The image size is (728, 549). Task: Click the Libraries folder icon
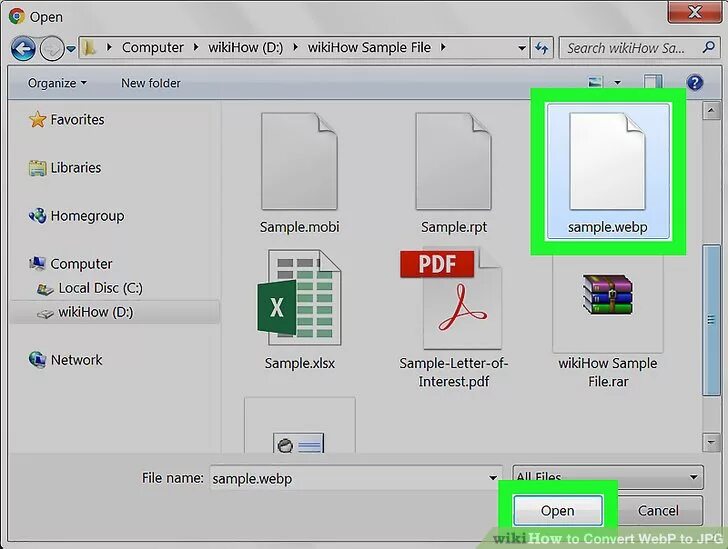coord(38,168)
